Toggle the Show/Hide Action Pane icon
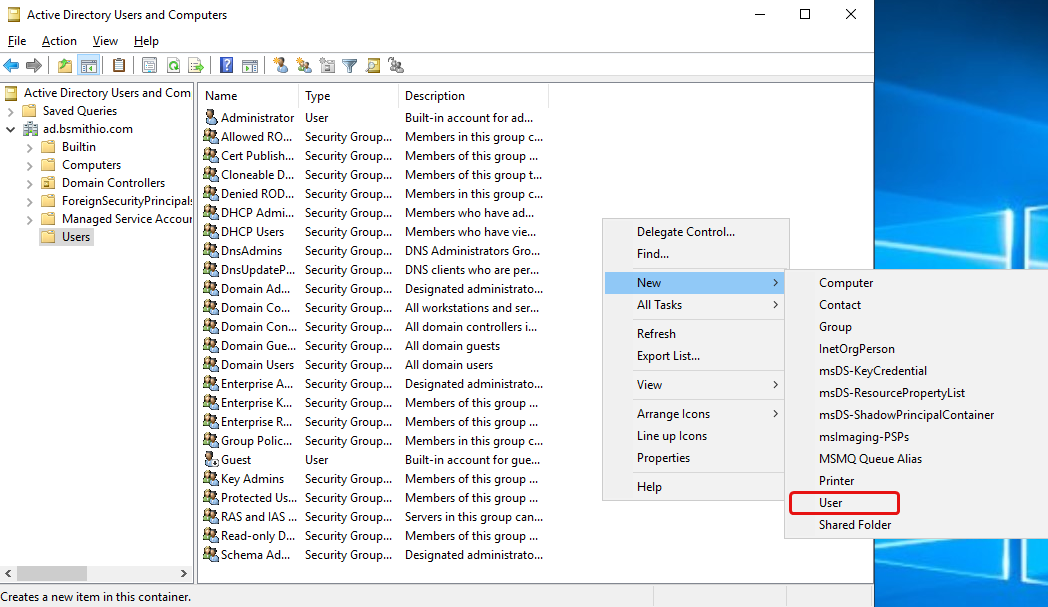 [250, 66]
